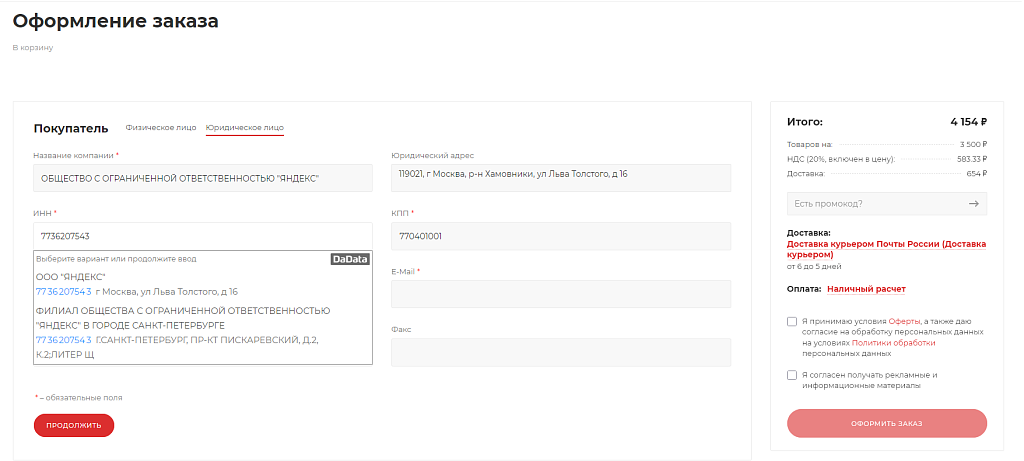Change payment method Наличный расчет
Viewport: 1024px width, 461px height.
[x=866, y=289]
